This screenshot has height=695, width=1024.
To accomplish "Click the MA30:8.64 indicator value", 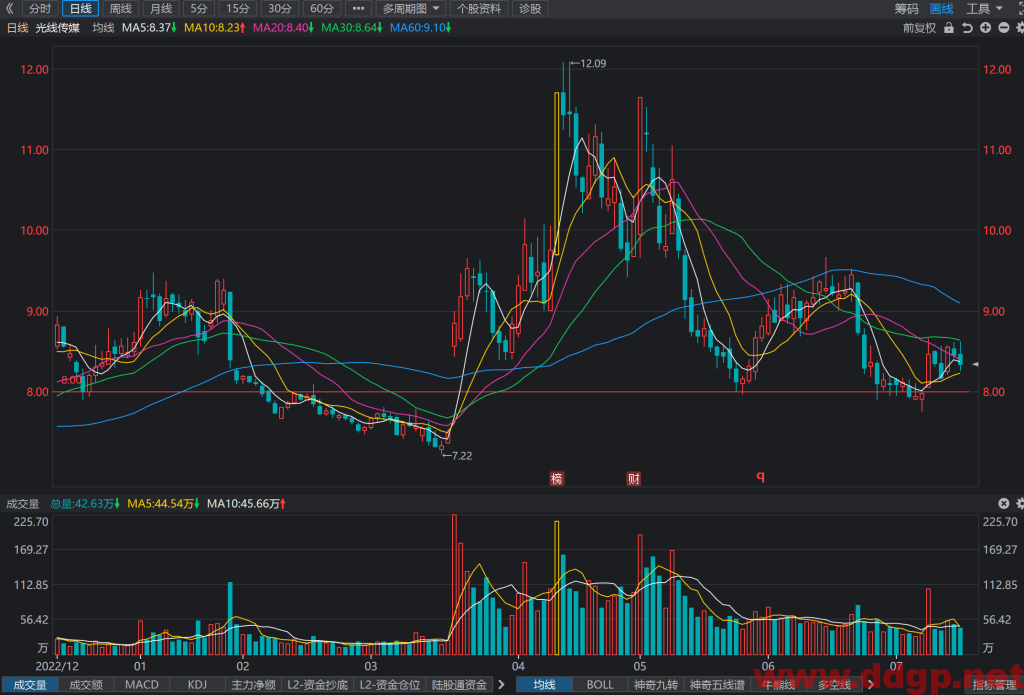I will (x=352, y=28).
